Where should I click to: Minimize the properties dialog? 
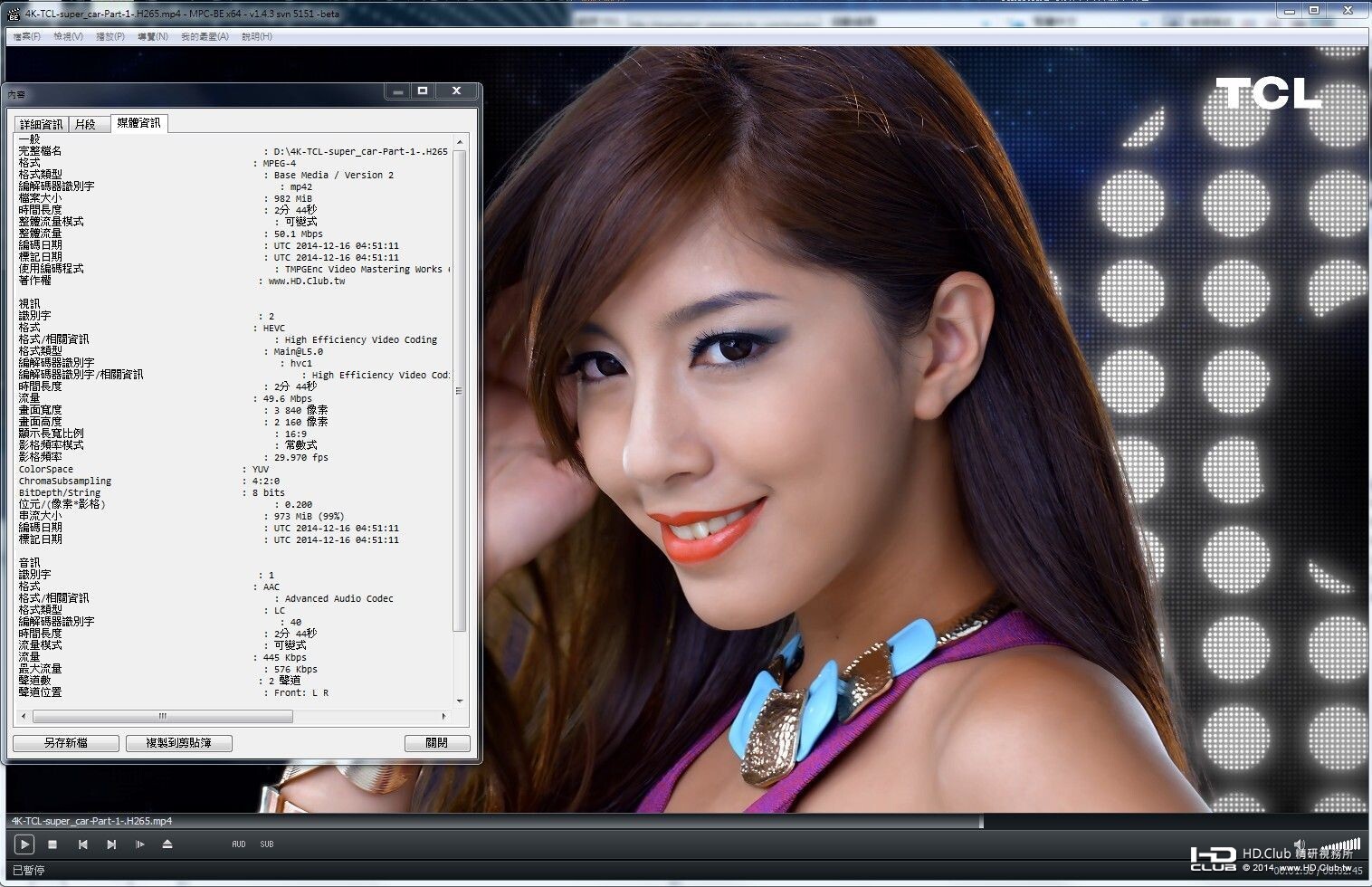click(398, 91)
